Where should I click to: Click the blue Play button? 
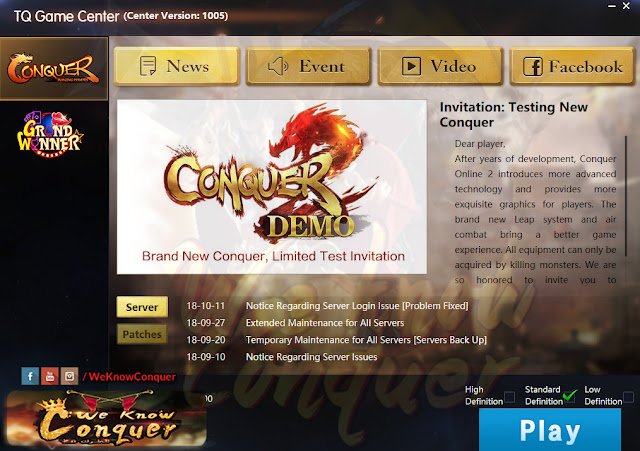(550, 430)
